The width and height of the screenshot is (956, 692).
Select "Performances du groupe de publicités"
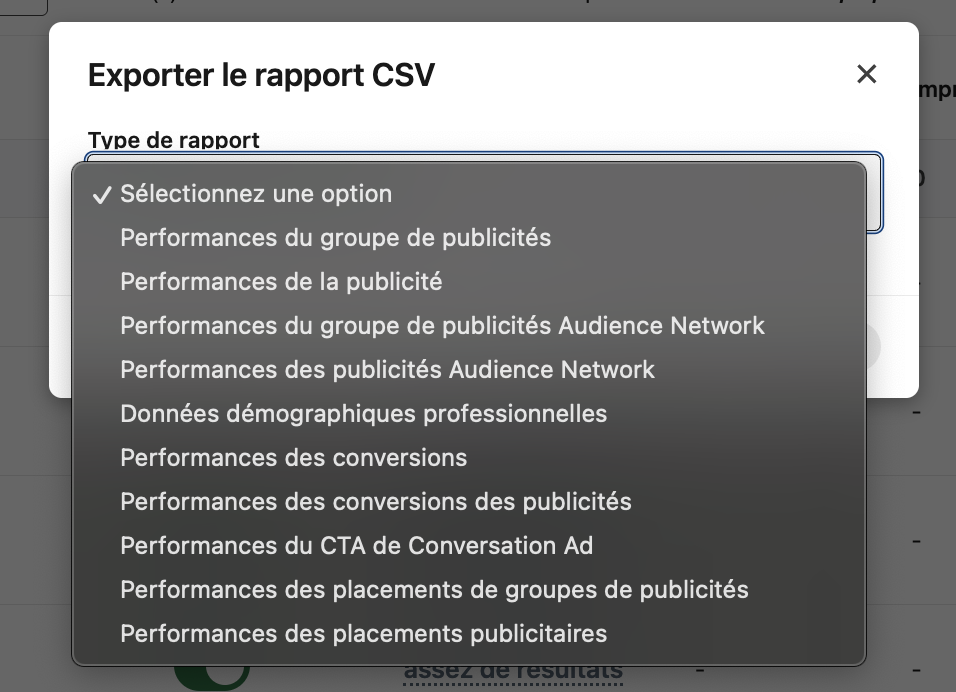(x=336, y=237)
